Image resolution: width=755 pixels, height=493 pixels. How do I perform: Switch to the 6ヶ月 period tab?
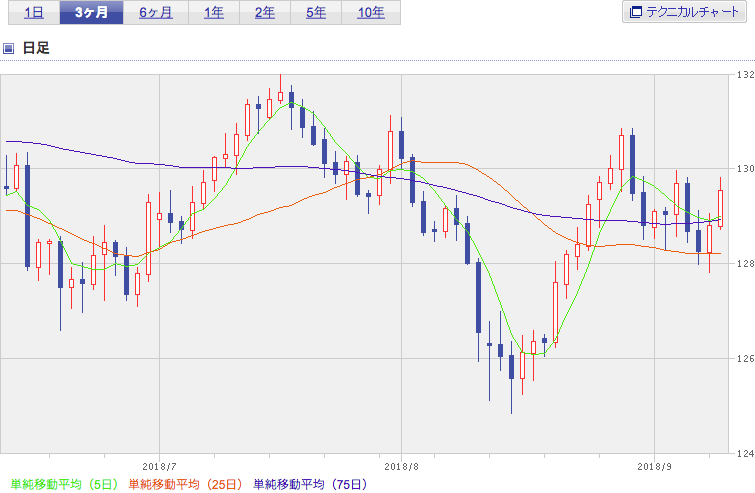(x=156, y=13)
